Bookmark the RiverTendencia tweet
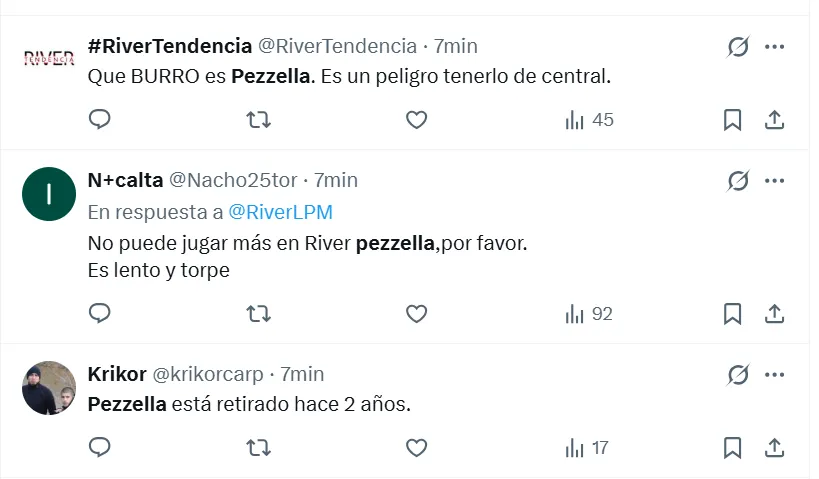819x479 pixels. (732, 120)
